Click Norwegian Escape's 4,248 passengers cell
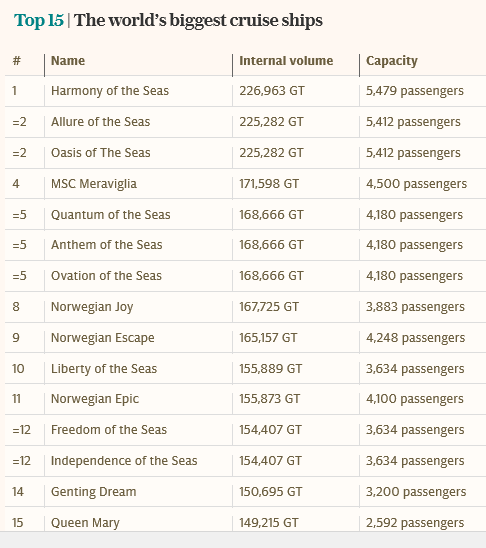Image resolution: width=486 pixels, height=548 pixels. 415,338
